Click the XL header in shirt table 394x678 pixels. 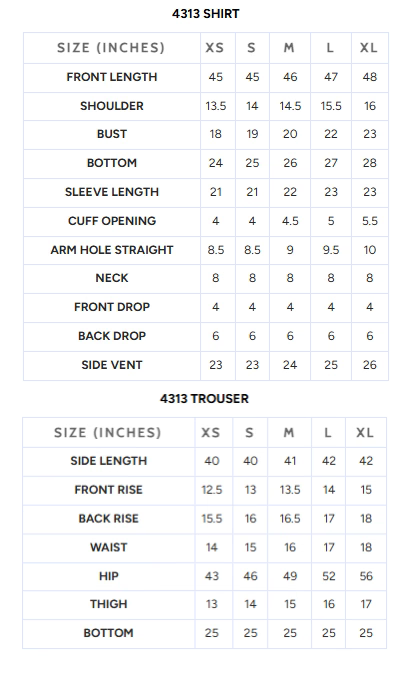click(x=369, y=48)
